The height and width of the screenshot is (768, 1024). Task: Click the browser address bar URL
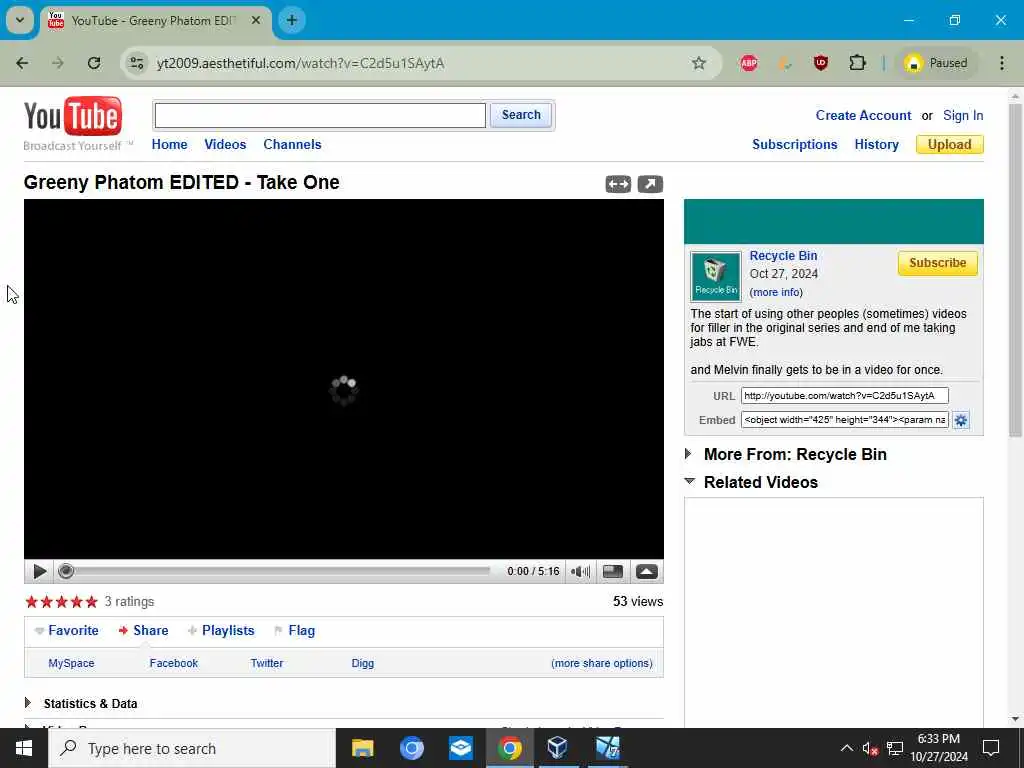(x=300, y=63)
